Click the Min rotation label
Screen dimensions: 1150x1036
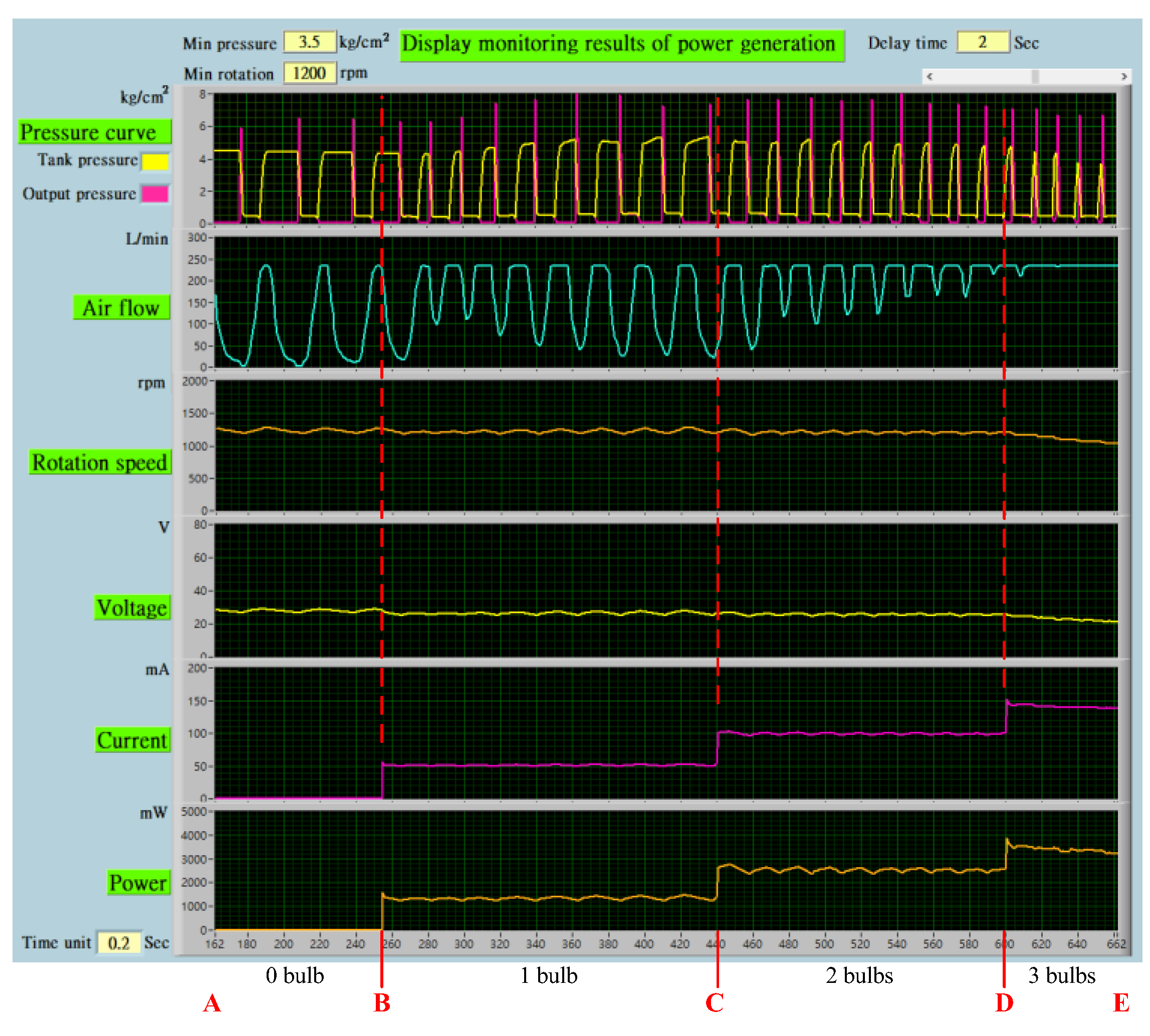point(229,75)
